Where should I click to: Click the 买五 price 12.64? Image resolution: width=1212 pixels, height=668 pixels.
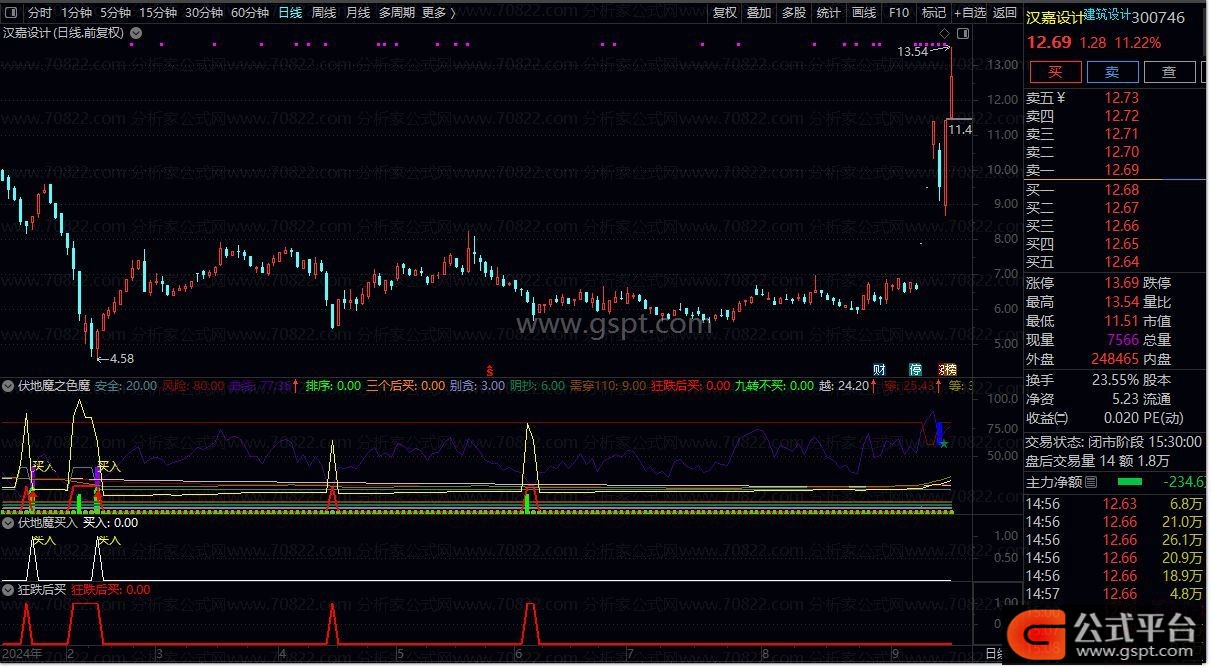coord(1122,262)
